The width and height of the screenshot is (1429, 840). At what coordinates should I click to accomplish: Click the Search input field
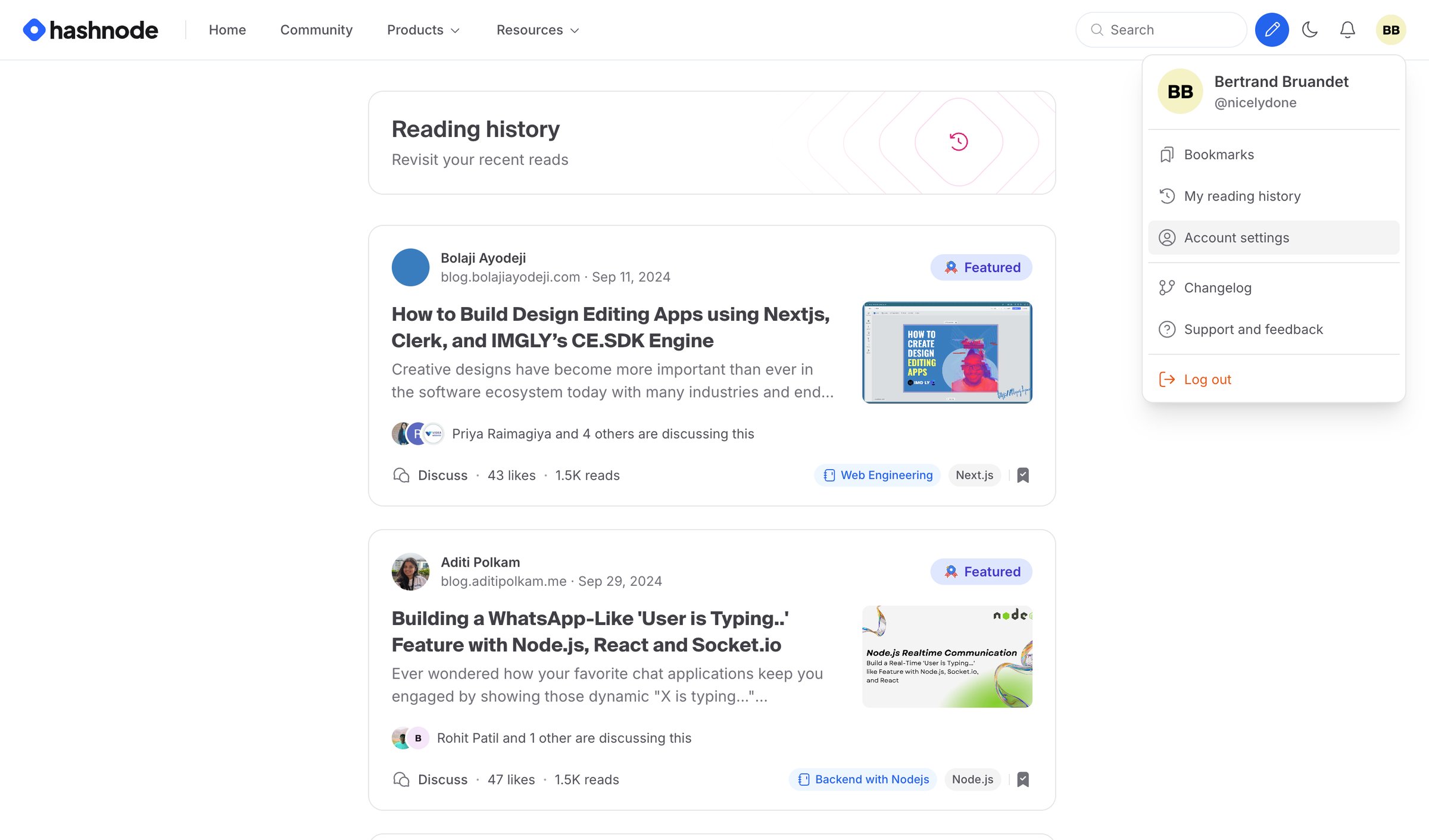1161,30
